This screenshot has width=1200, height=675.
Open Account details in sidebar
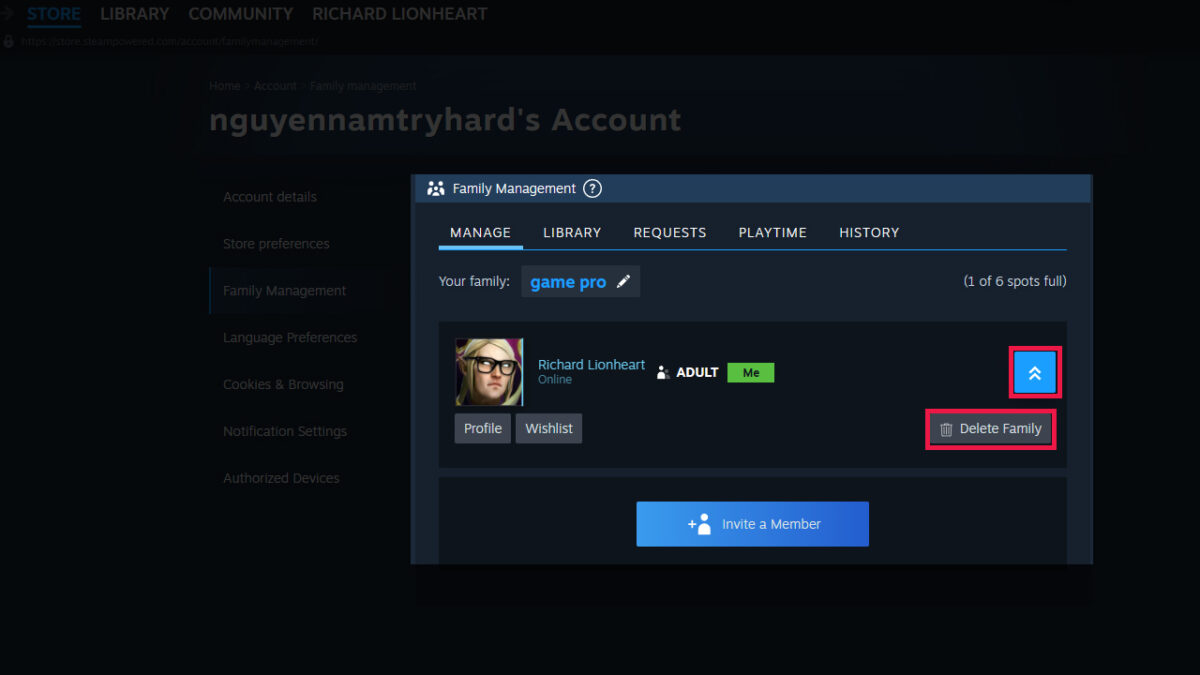[270, 197]
